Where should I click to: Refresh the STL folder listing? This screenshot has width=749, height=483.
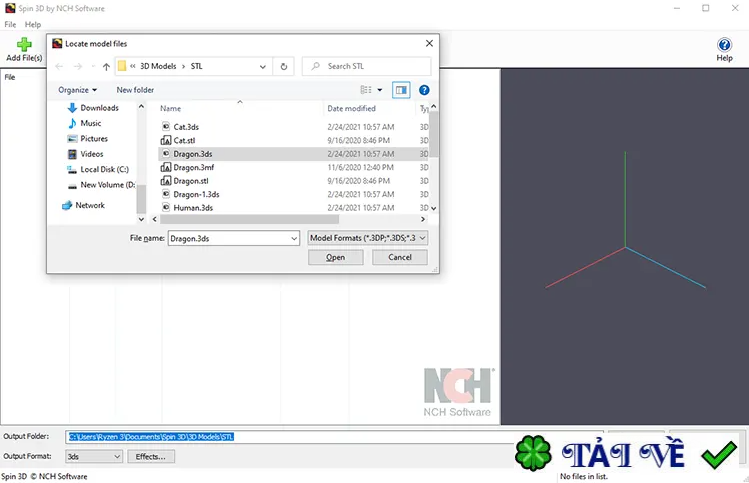(284, 66)
